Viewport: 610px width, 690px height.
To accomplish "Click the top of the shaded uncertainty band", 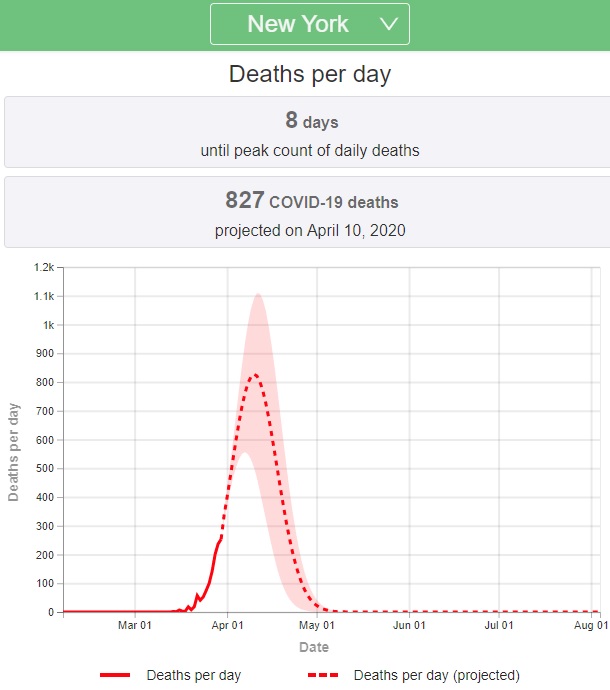I will (258, 294).
